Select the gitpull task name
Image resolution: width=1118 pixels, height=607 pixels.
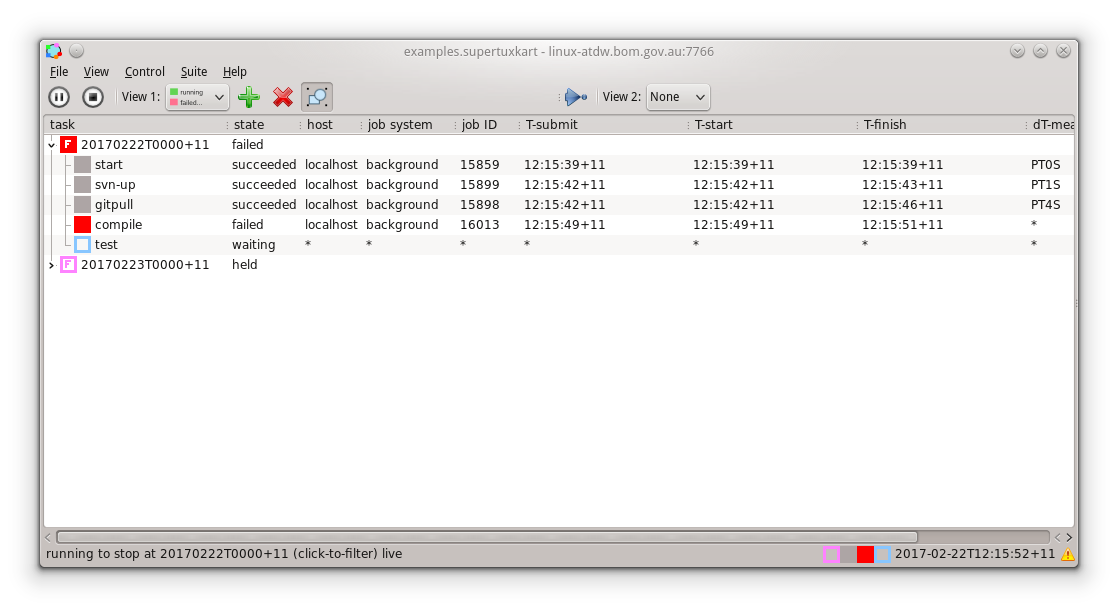pyautogui.click(x=114, y=205)
